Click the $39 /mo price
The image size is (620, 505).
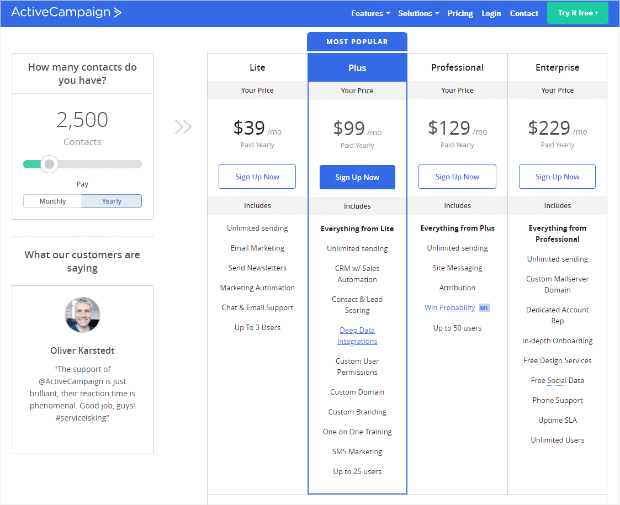pyautogui.click(x=257, y=128)
